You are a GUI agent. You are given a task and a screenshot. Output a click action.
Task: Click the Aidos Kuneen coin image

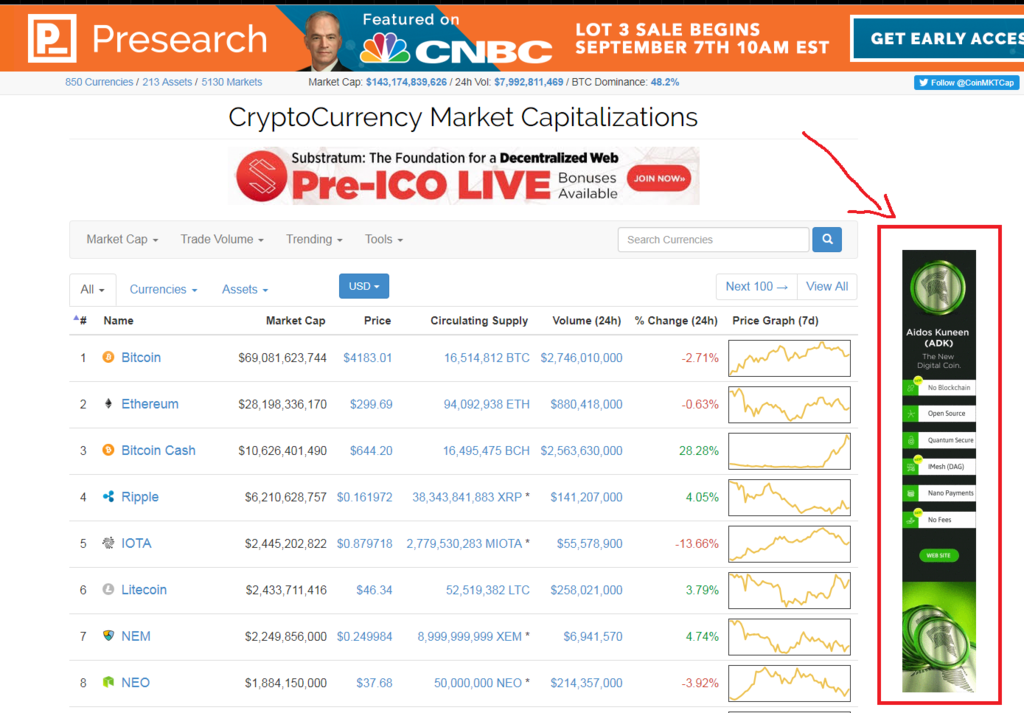pyautogui.click(x=938, y=287)
